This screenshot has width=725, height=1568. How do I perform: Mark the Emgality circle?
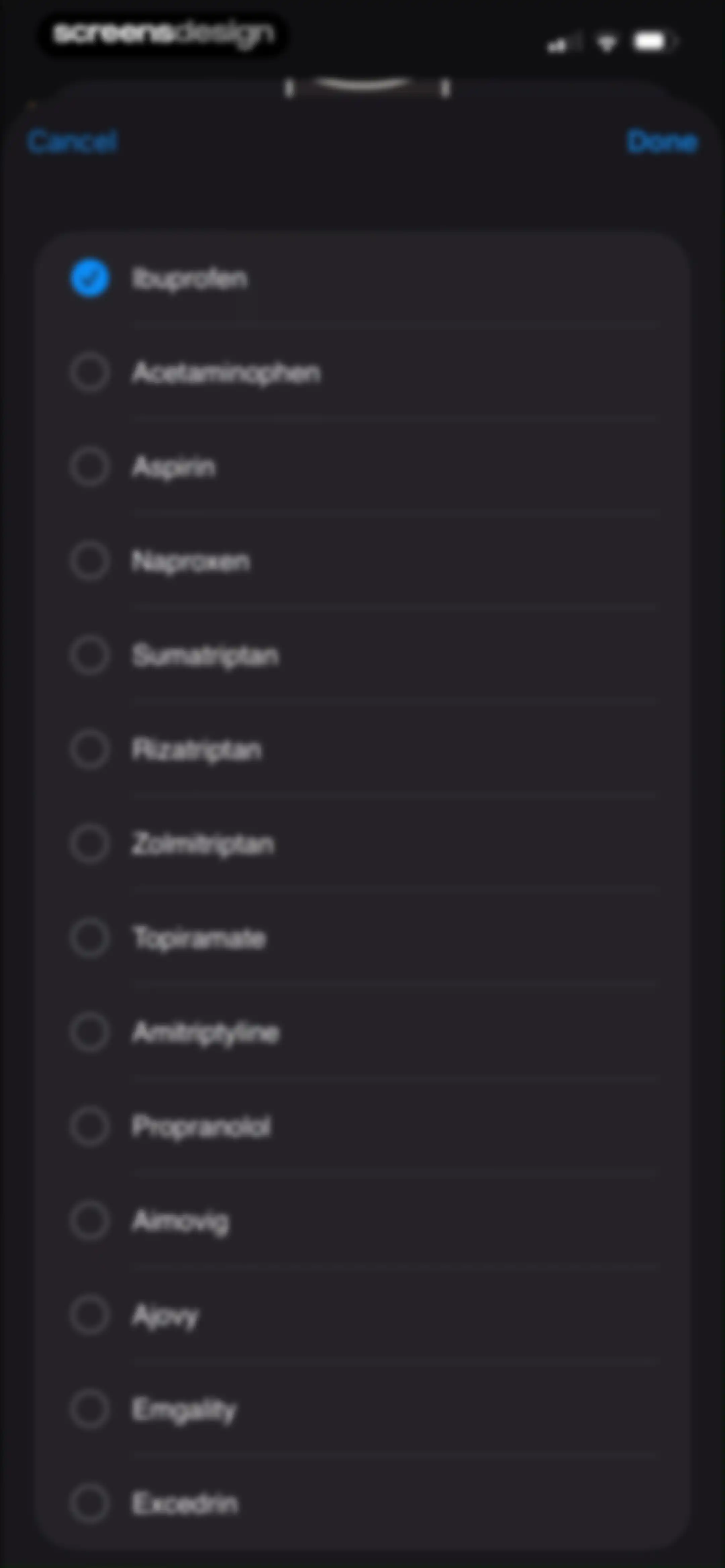click(x=90, y=1409)
